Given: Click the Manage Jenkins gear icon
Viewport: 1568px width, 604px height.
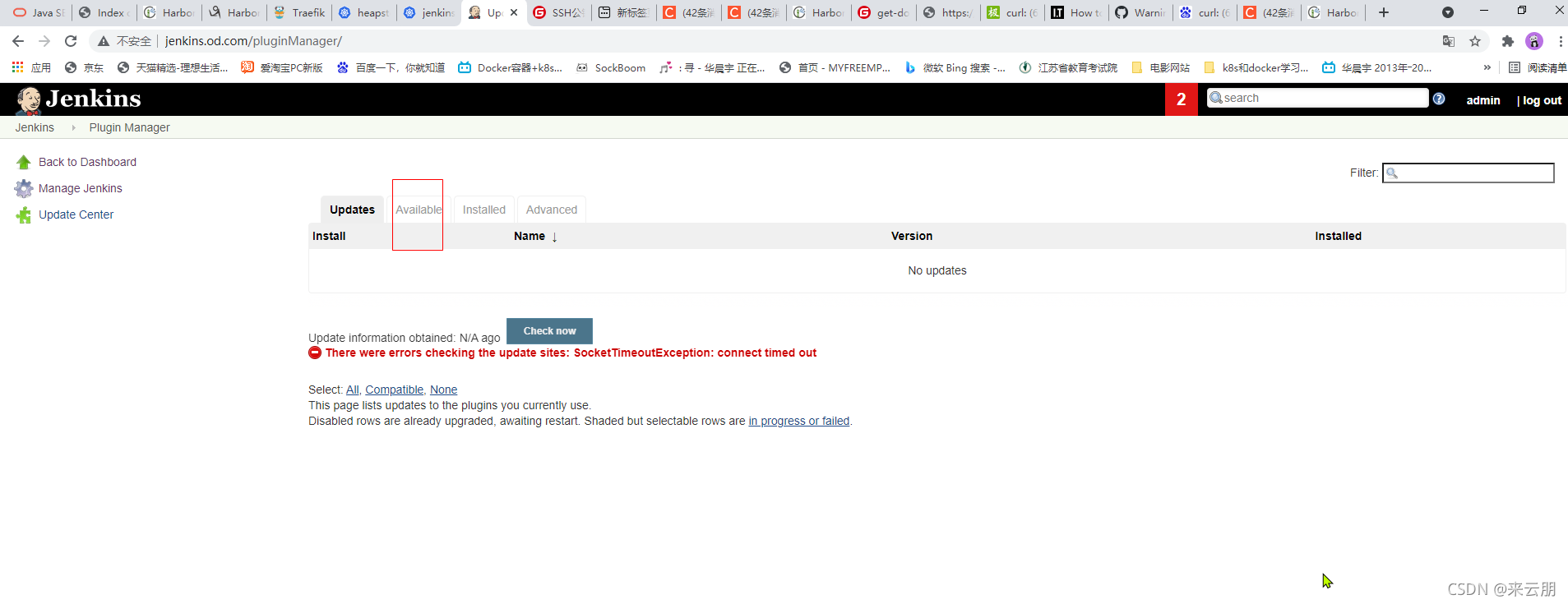Looking at the screenshot, I should coord(24,189).
